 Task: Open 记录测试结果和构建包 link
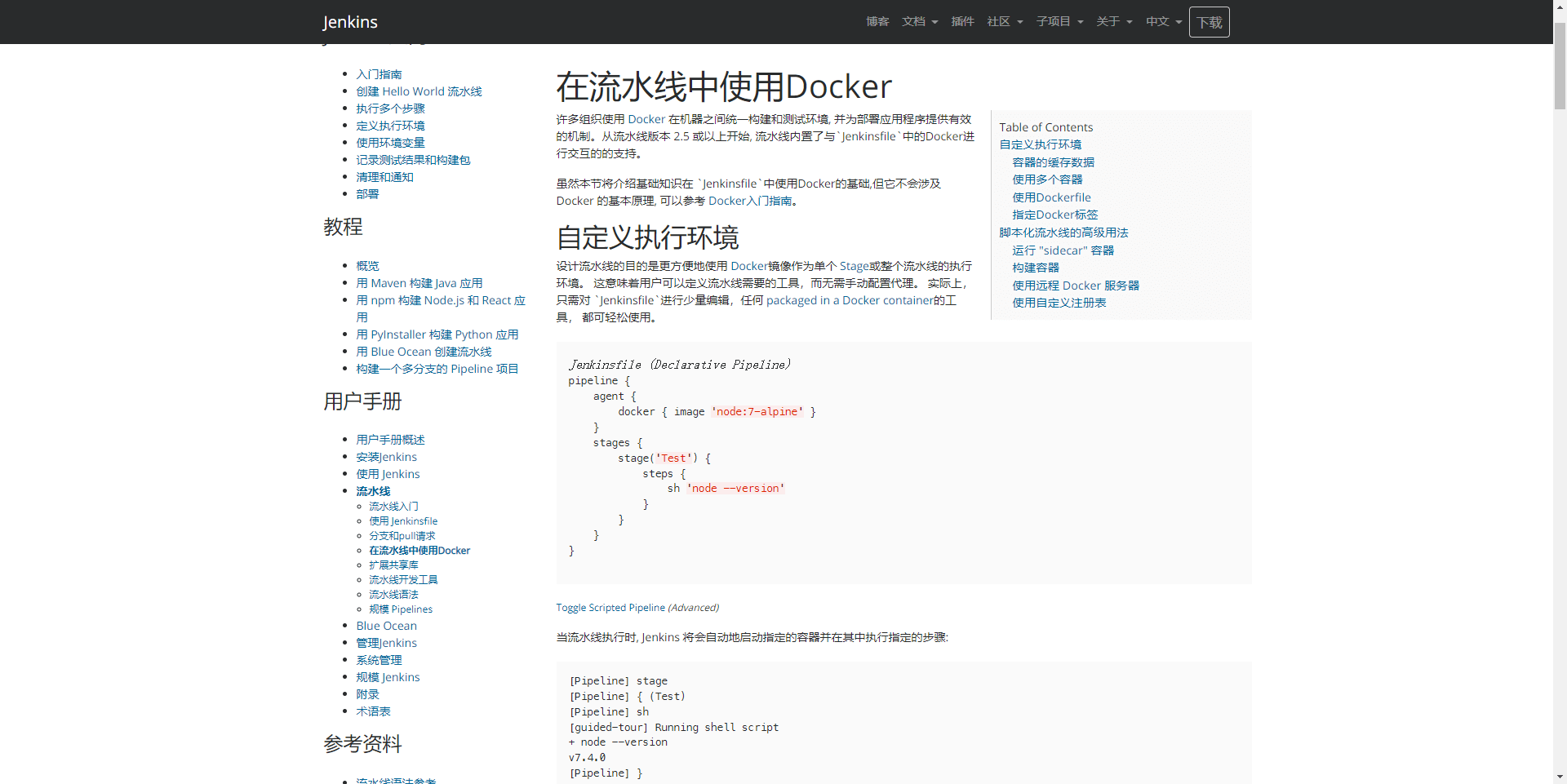413,160
